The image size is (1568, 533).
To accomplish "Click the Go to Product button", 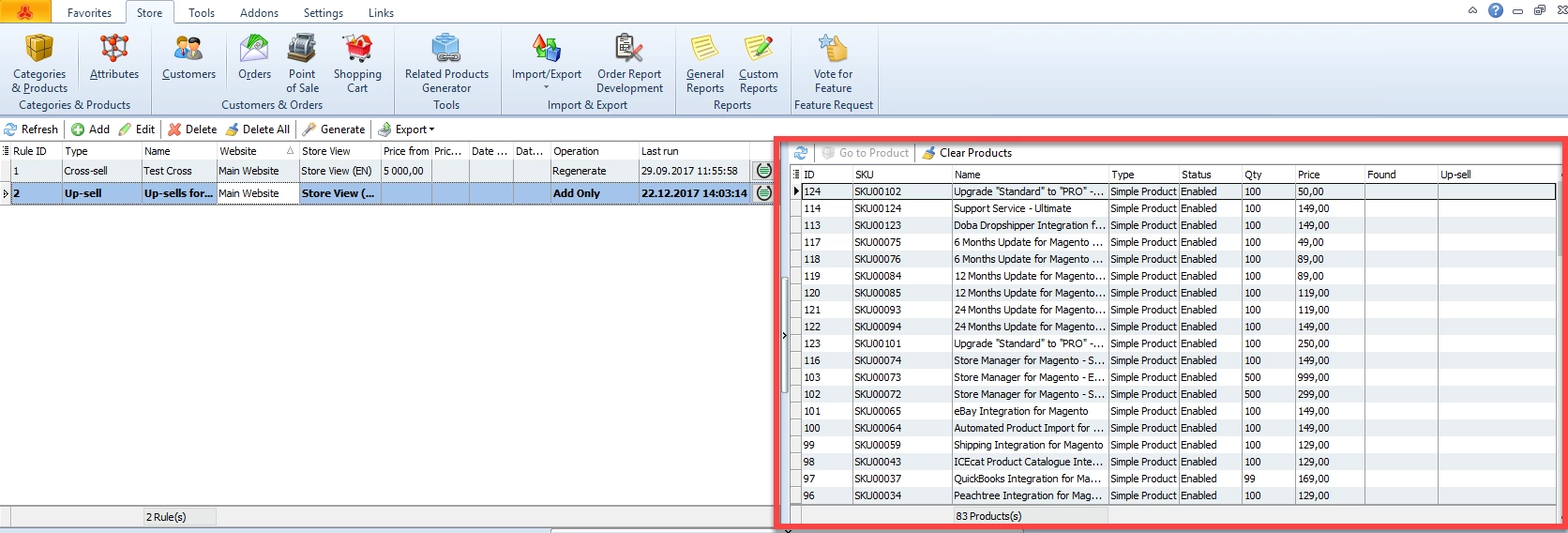I will 866,153.
